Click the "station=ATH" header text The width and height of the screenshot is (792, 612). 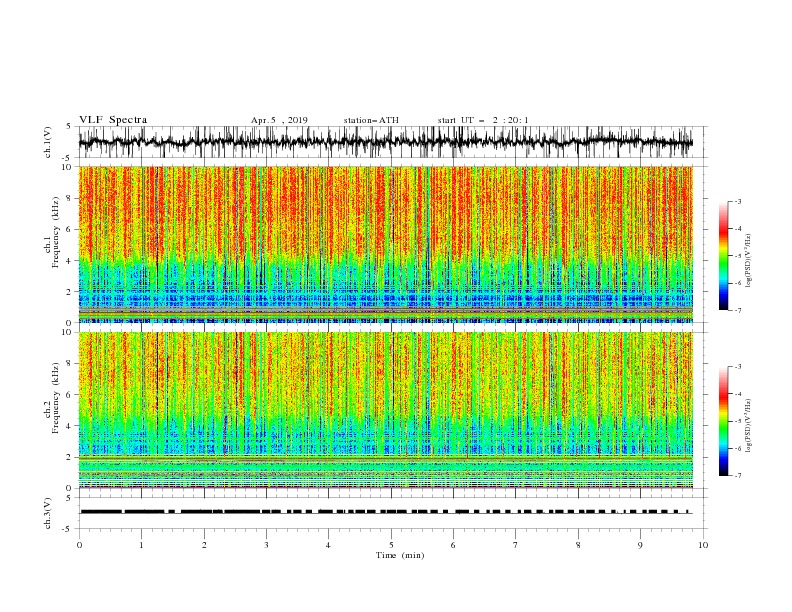(371, 120)
